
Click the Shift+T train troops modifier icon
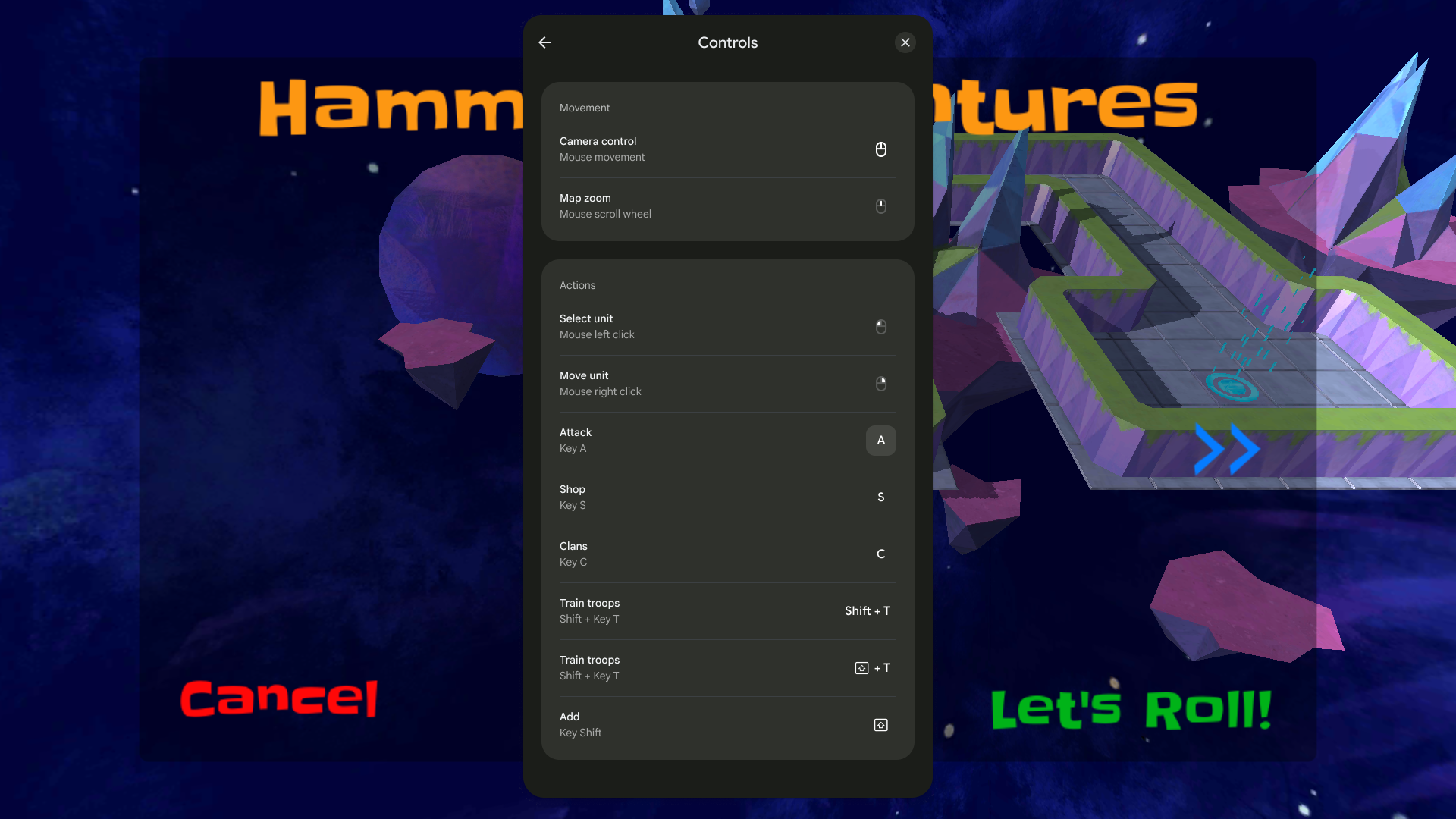click(x=861, y=668)
